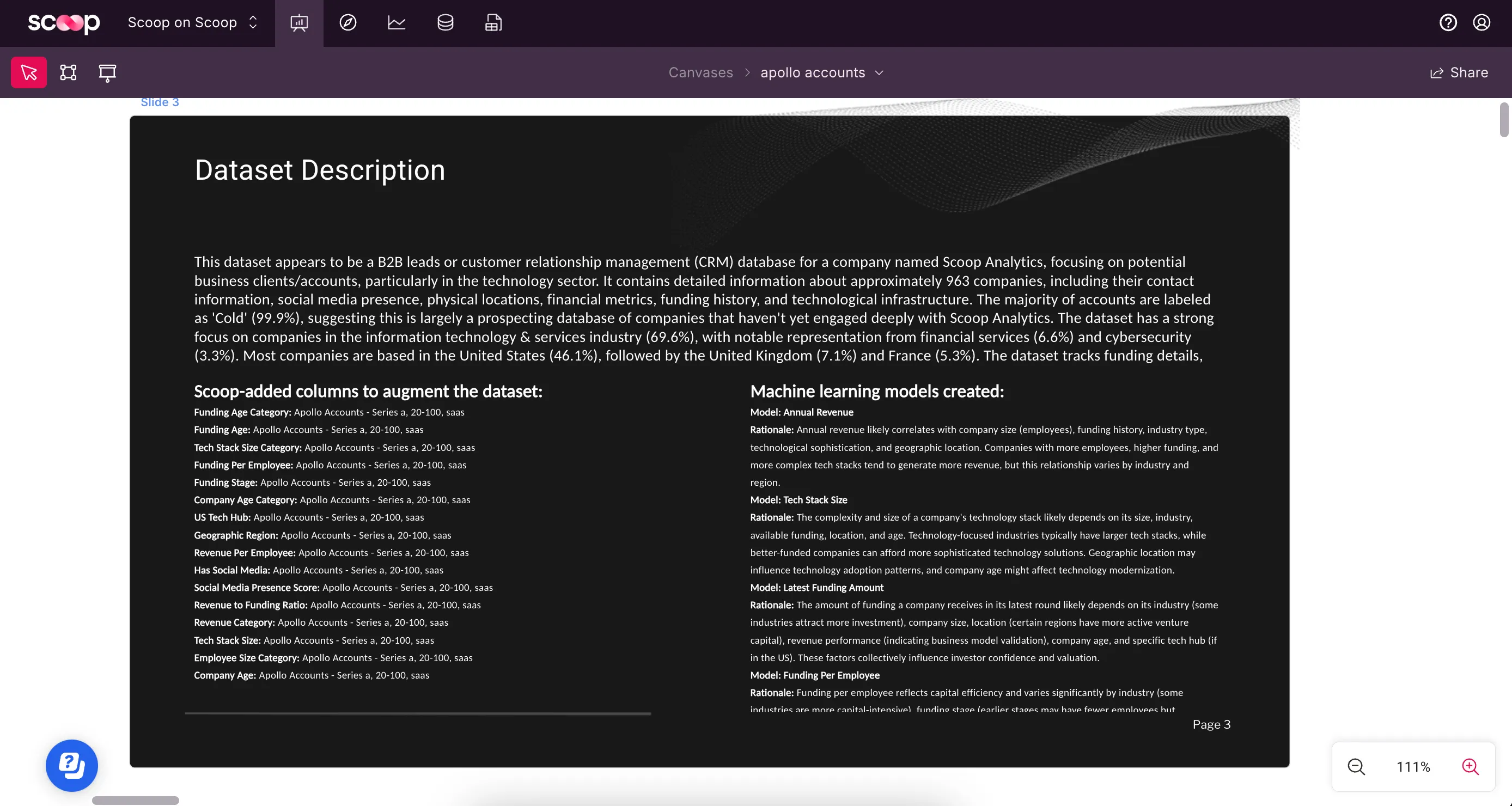Image resolution: width=1512 pixels, height=806 pixels.
Task: Zoom out the canvas view
Action: click(1356, 767)
